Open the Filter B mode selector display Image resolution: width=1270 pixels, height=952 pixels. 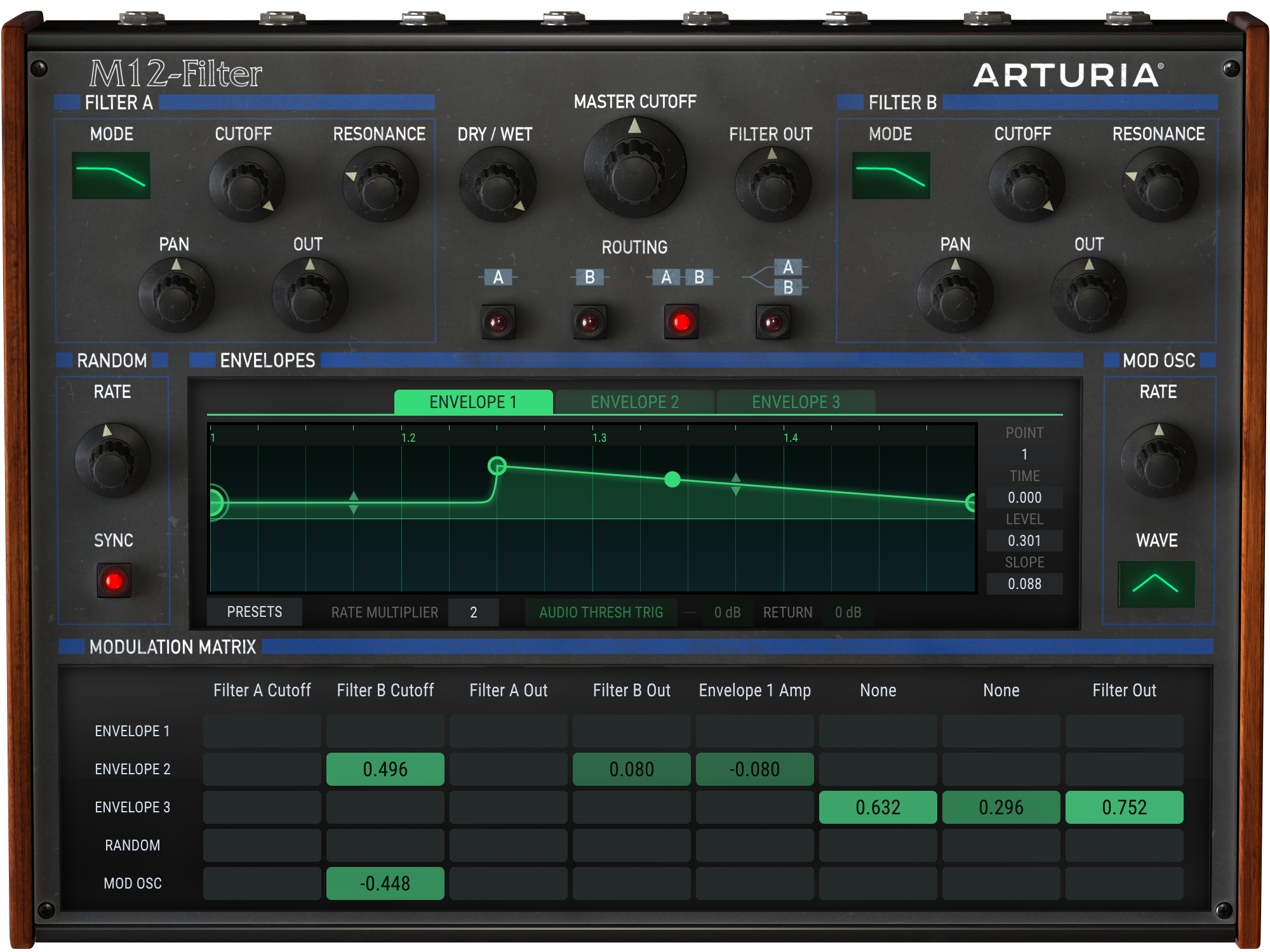tap(892, 176)
